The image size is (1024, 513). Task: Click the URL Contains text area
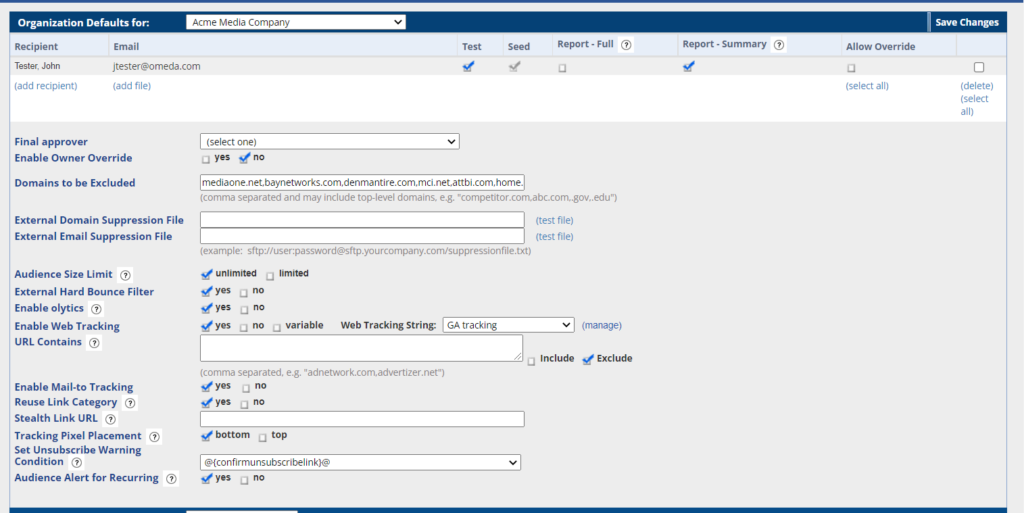(362, 348)
